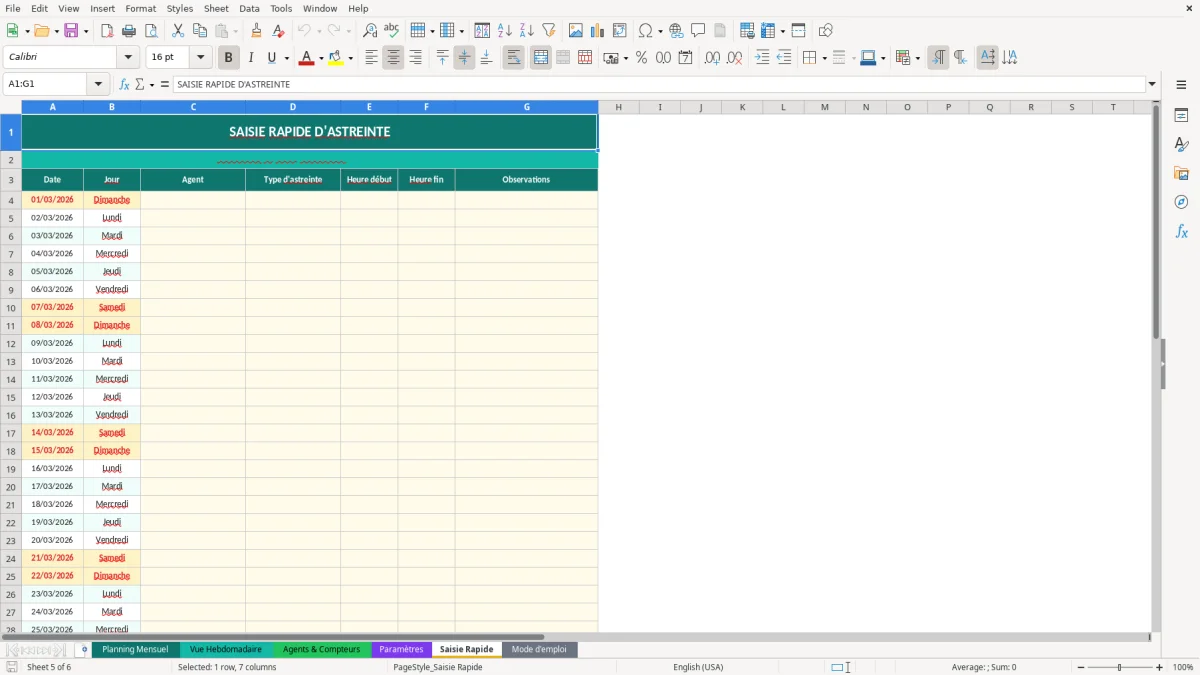Click the Insert Hyperlink icon
The image size is (1200, 675).
pyautogui.click(x=676, y=31)
